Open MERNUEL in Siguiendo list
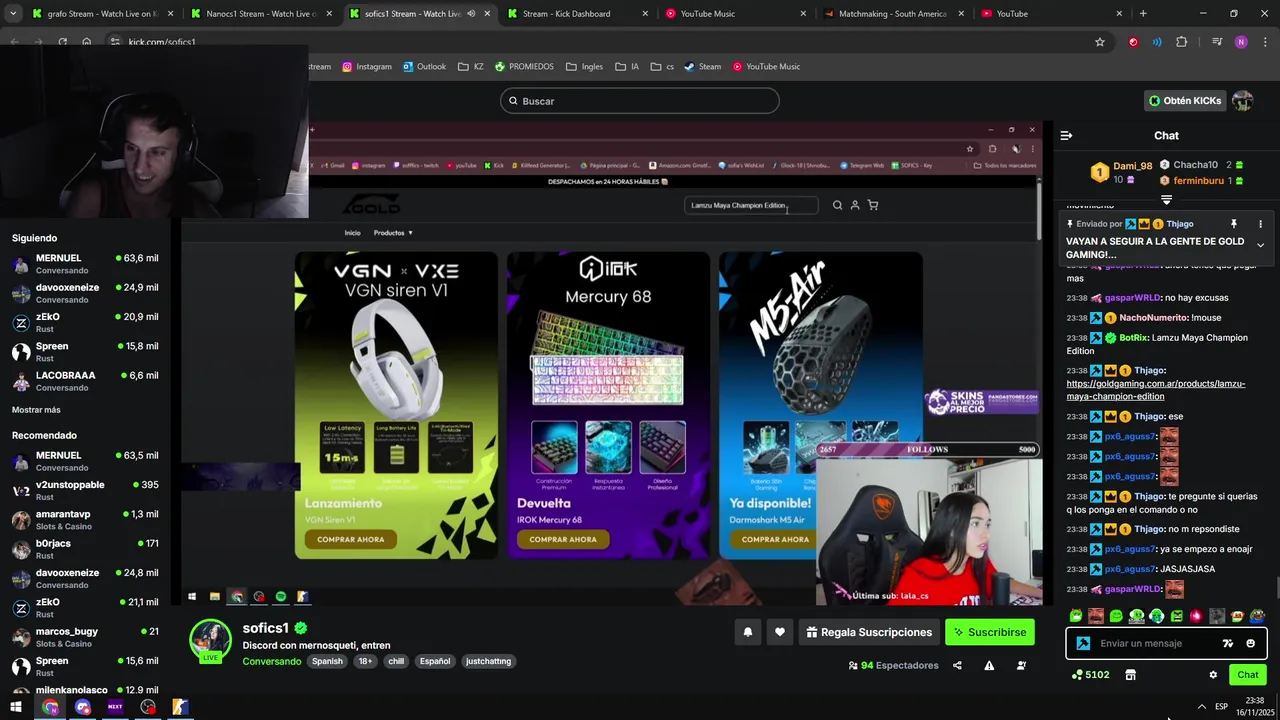The image size is (1280, 720). point(85,264)
